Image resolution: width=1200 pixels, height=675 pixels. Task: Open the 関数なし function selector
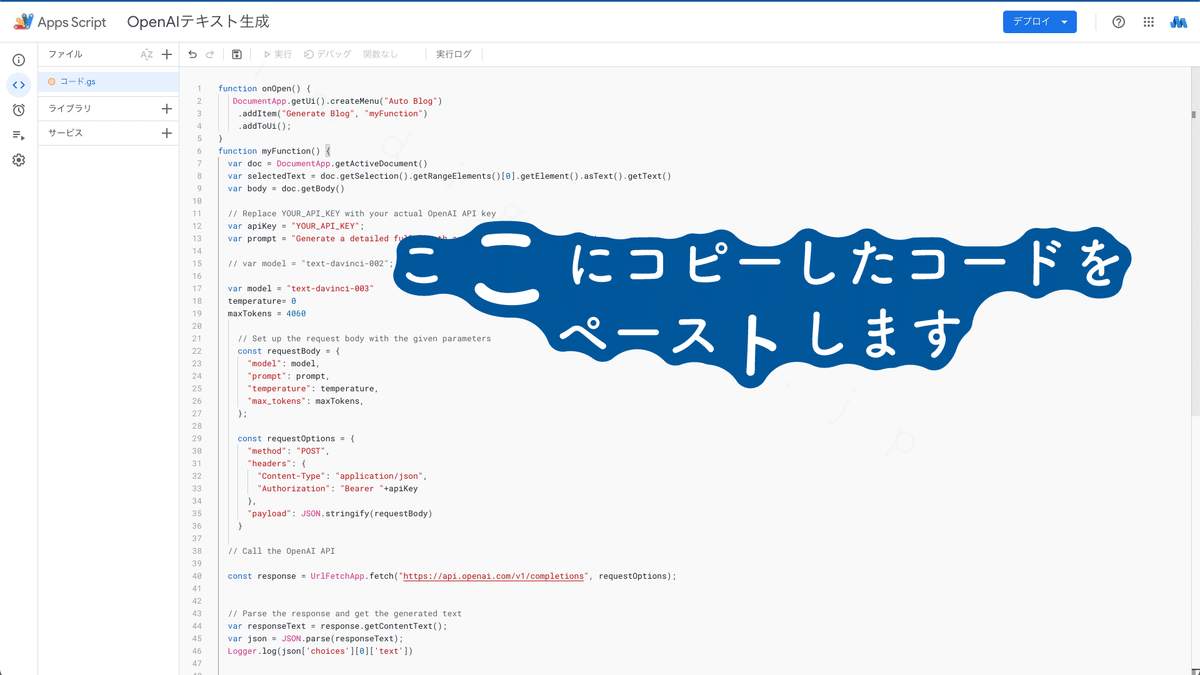tap(381, 55)
